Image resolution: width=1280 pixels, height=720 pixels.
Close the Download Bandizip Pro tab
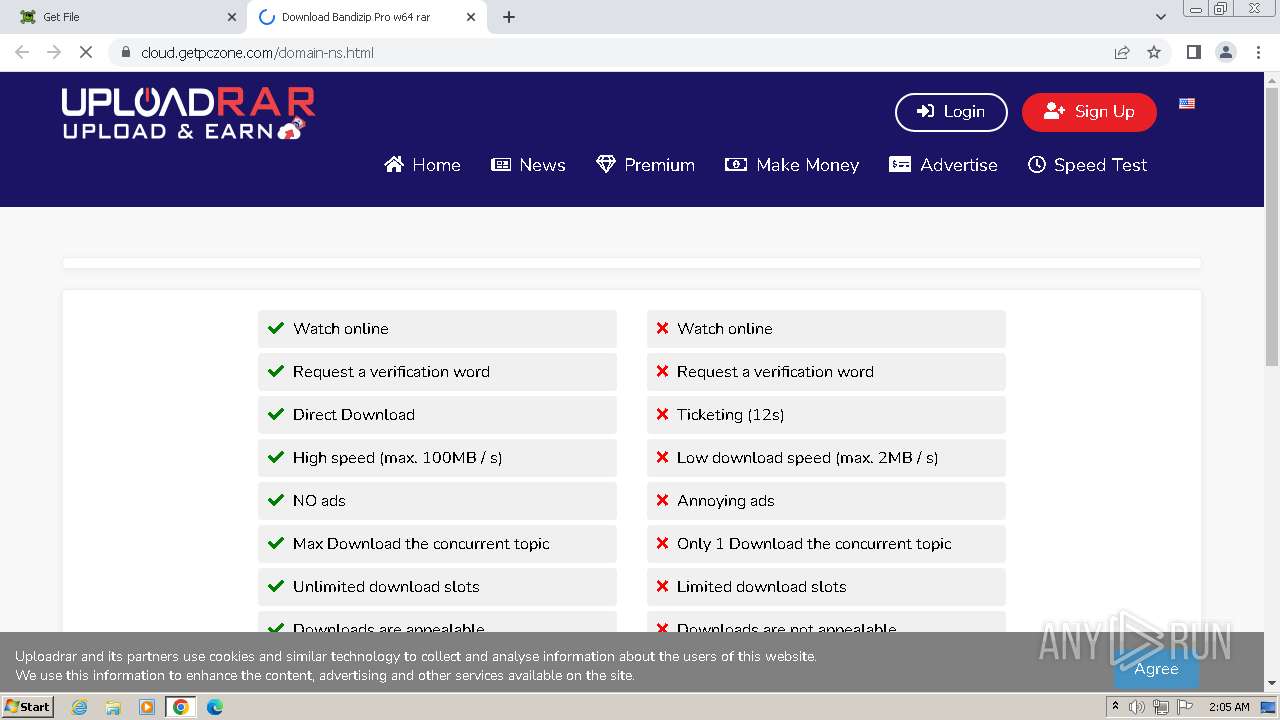point(471,17)
